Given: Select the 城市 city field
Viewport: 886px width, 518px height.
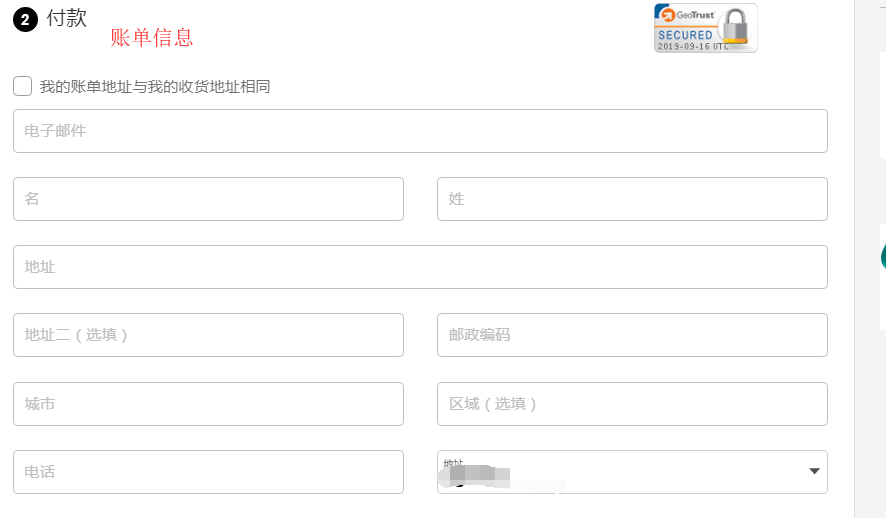Looking at the screenshot, I should tap(208, 404).
